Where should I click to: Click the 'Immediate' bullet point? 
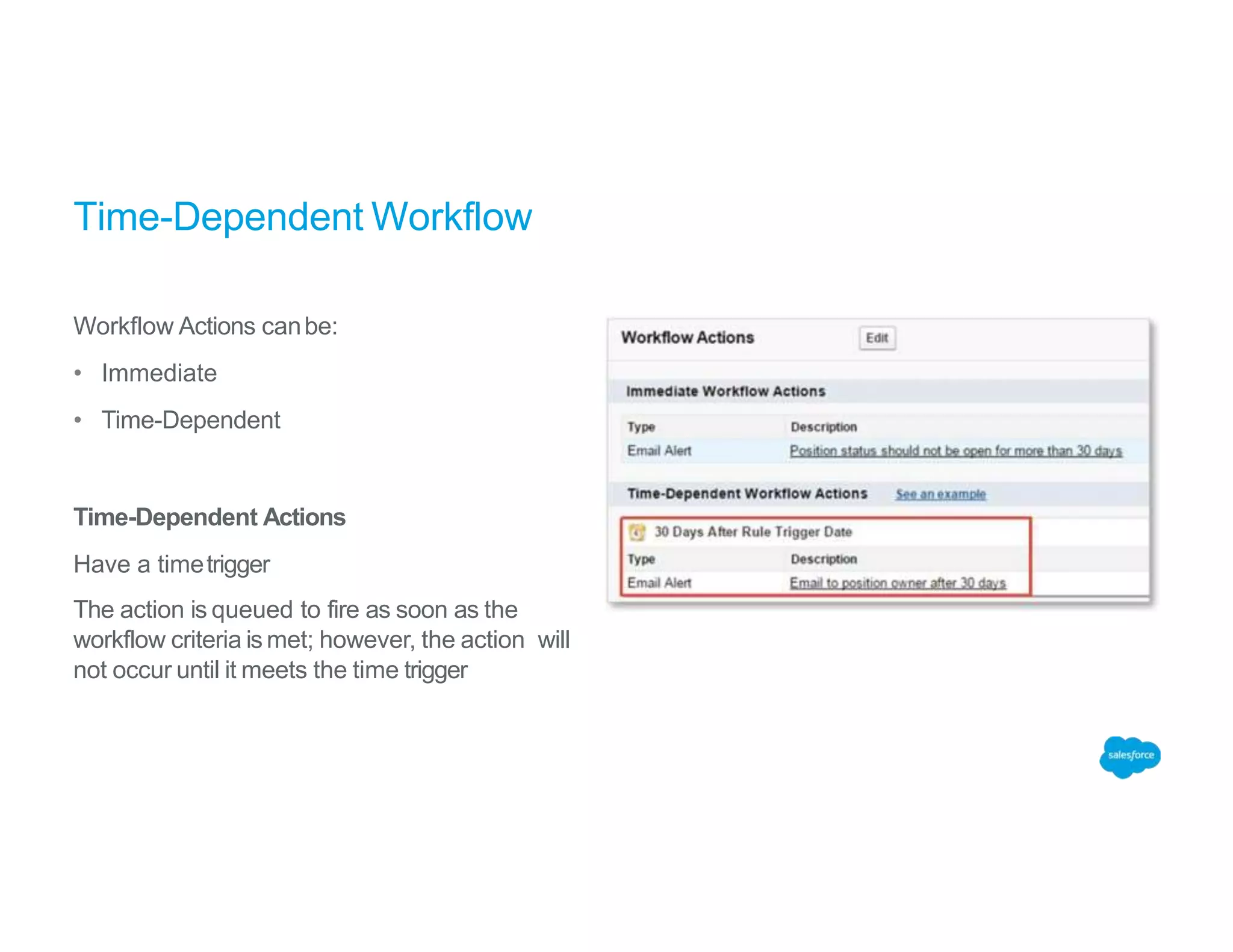pyautogui.click(x=159, y=373)
